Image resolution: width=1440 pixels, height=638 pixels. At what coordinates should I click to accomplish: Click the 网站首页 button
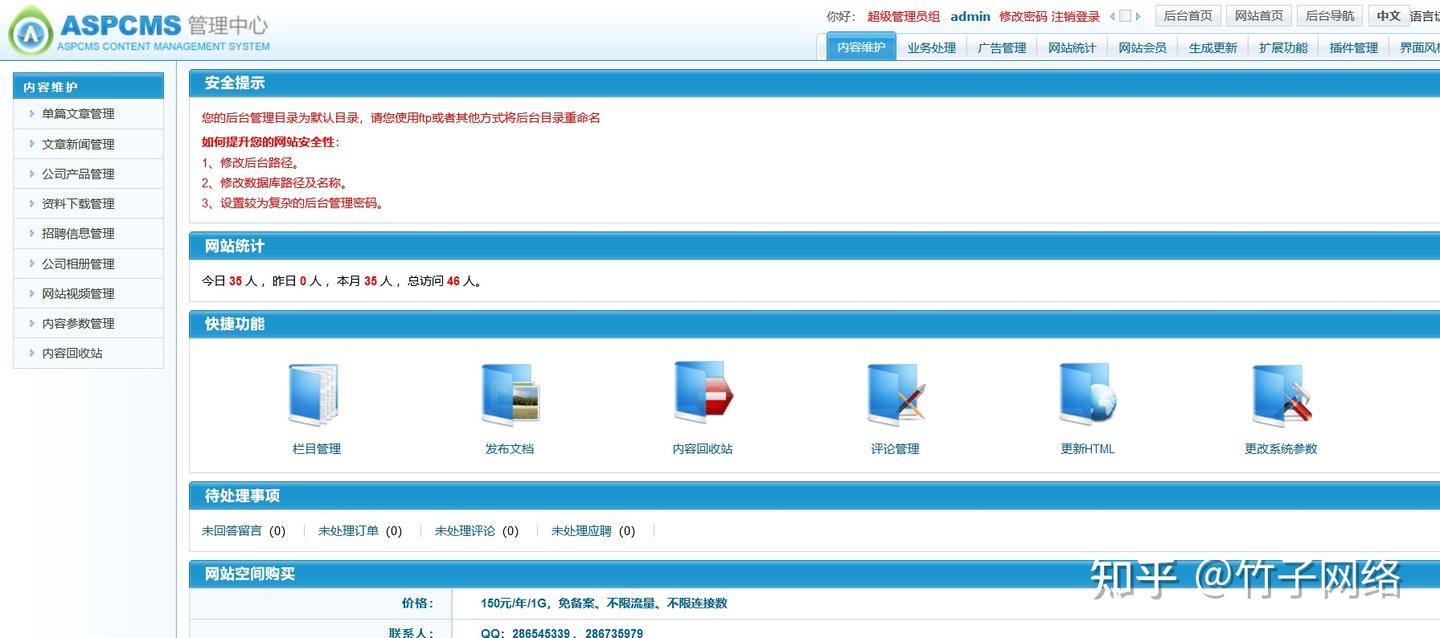(1259, 16)
